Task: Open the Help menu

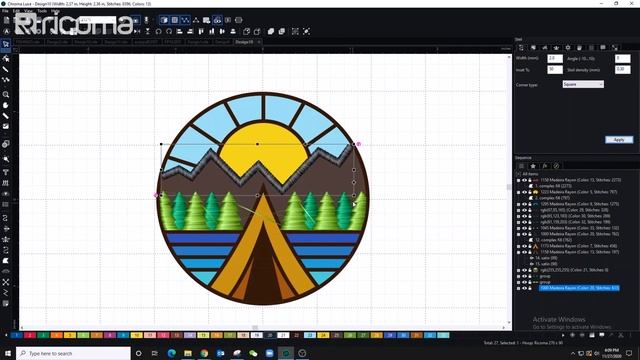Action: click(x=55, y=11)
